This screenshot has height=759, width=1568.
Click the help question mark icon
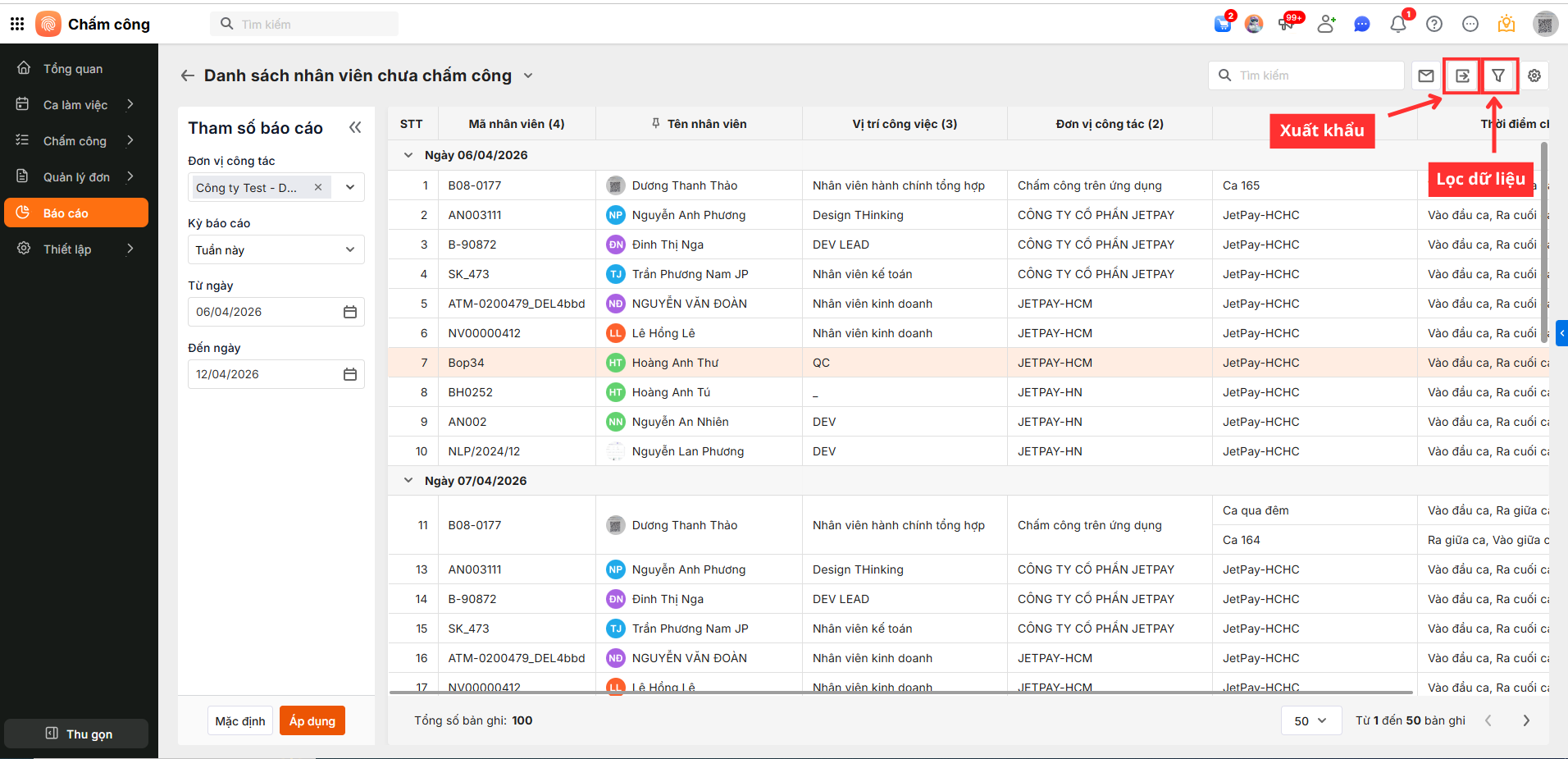[x=1434, y=25]
